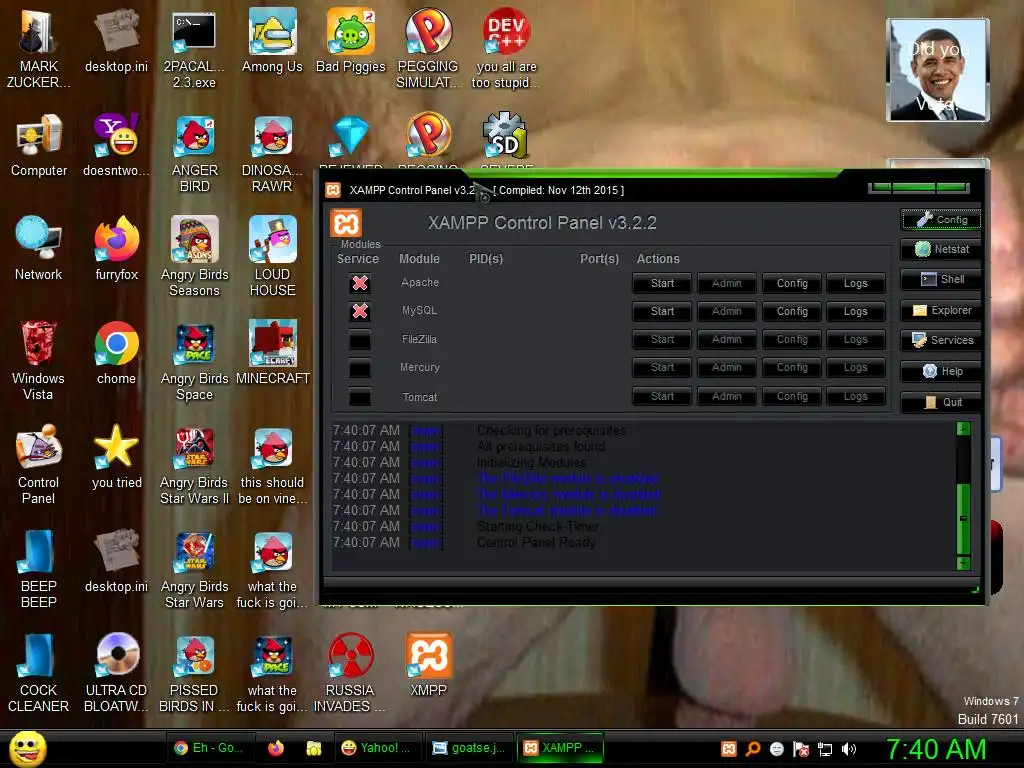Select the MINECRAFT desktop icon
This screenshot has height=768, width=1024.
pyautogui.click(x=272, y=353)
